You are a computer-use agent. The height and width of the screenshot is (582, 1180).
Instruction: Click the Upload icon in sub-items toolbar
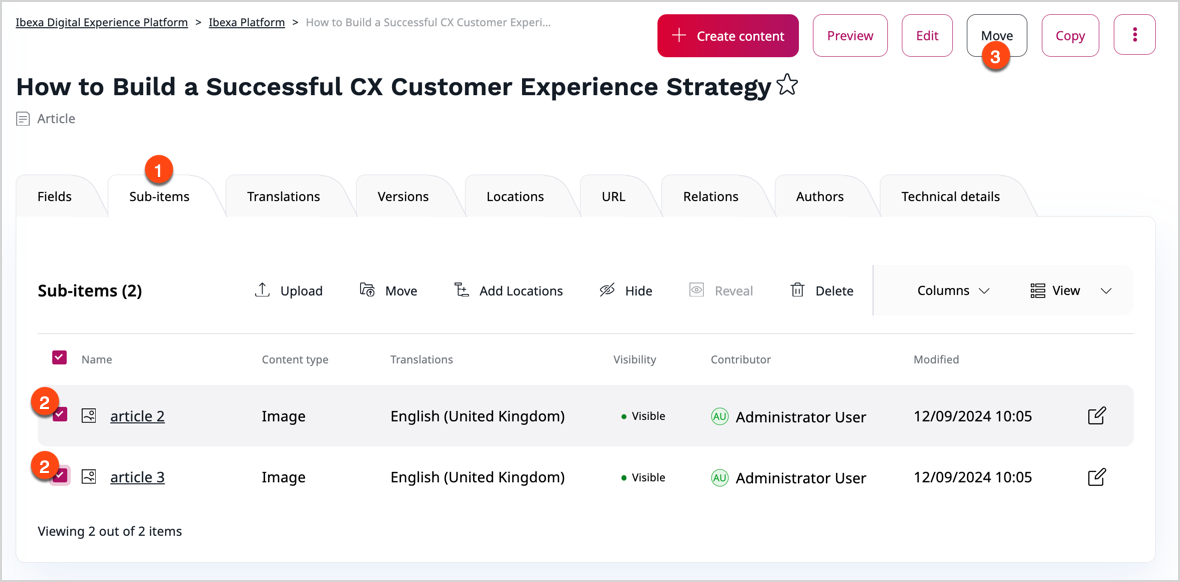click(x=262, y=290)
